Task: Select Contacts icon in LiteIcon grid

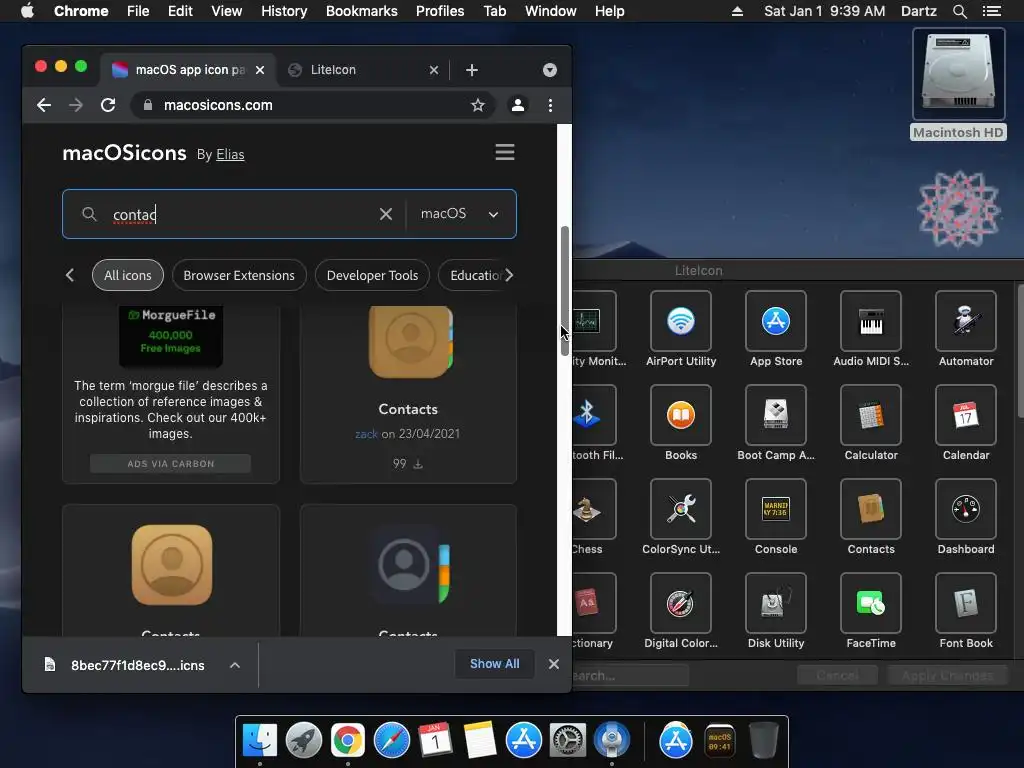Action: coord(871,509)
